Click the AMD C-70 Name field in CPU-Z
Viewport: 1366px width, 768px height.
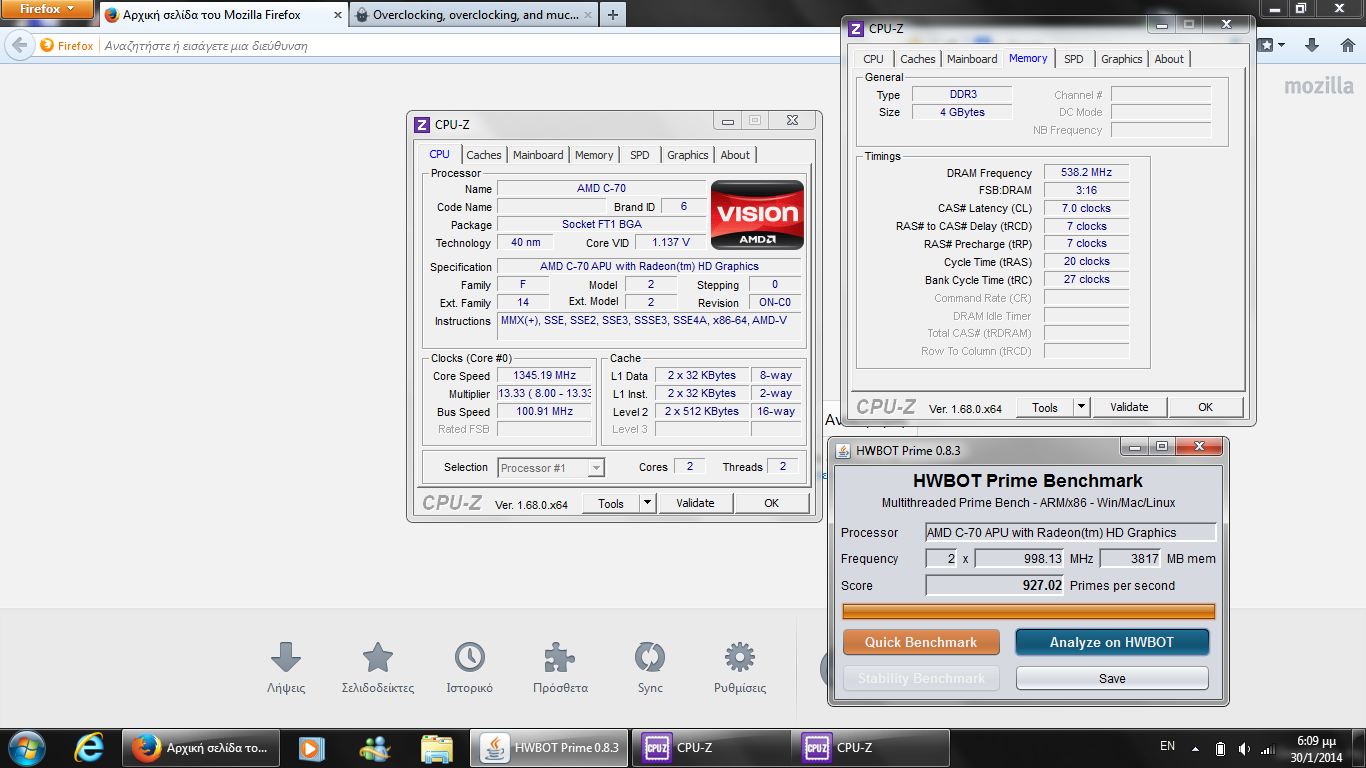coord(601,189)
